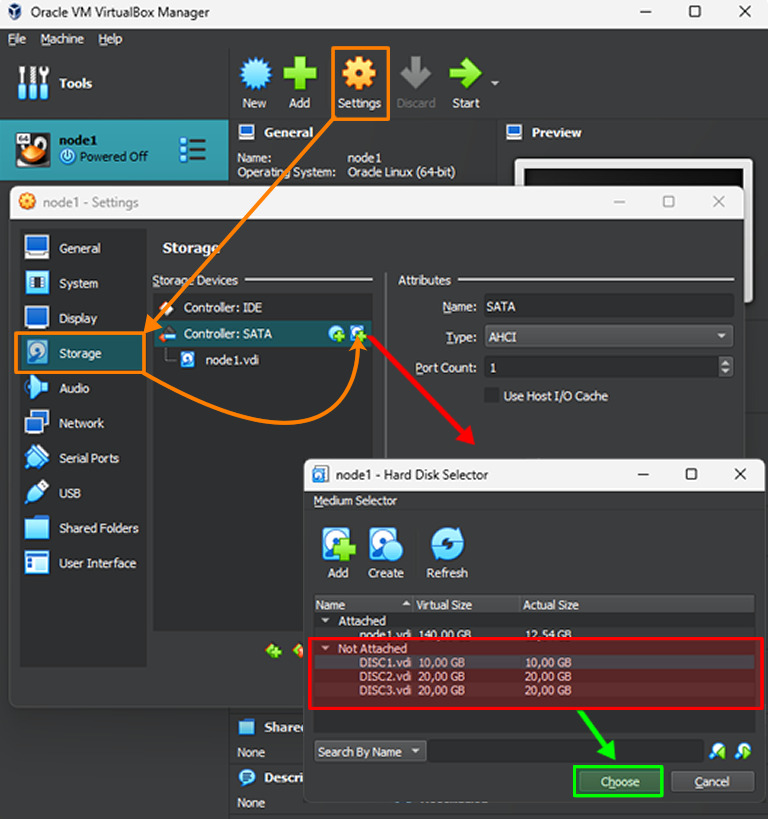The image size is (768, 819).
Task: Select Storage category in Settings sidebar
Action: (x=80, y=353)
